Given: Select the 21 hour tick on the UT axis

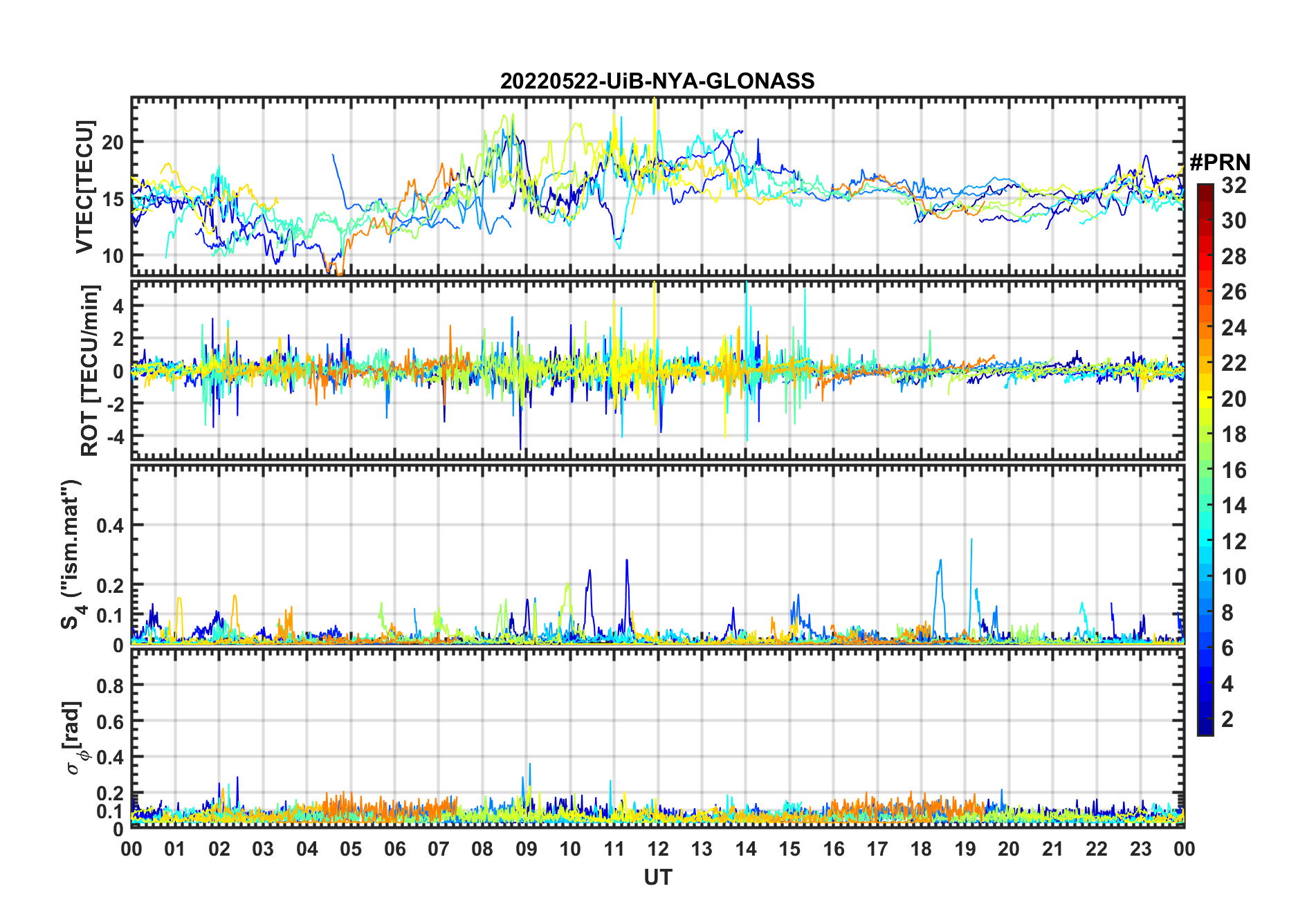Looking at the screenshot, I should tap(1053, 849).
